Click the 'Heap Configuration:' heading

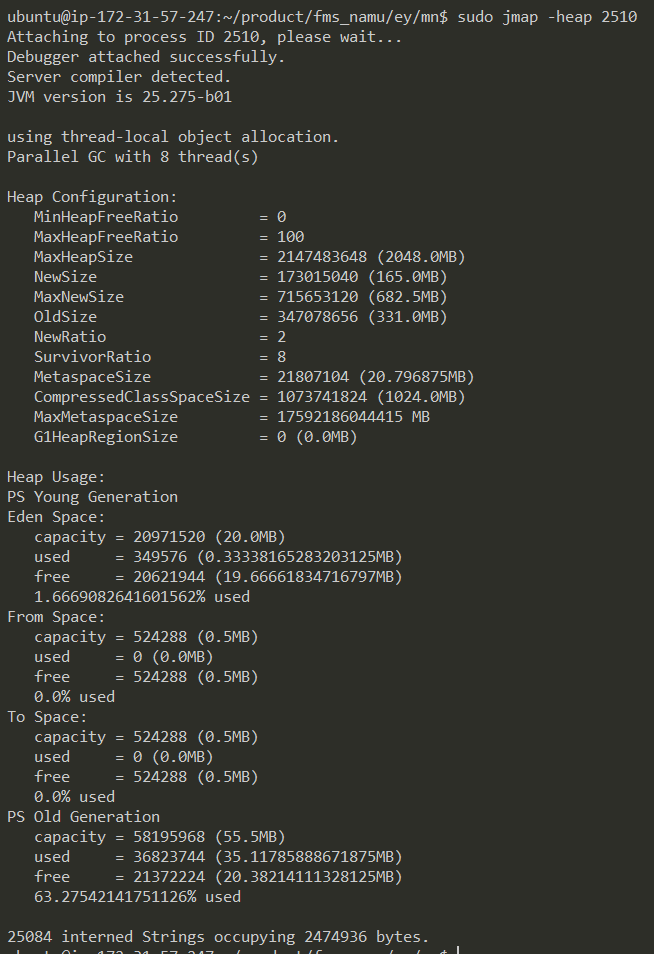[x=92, y=197]
